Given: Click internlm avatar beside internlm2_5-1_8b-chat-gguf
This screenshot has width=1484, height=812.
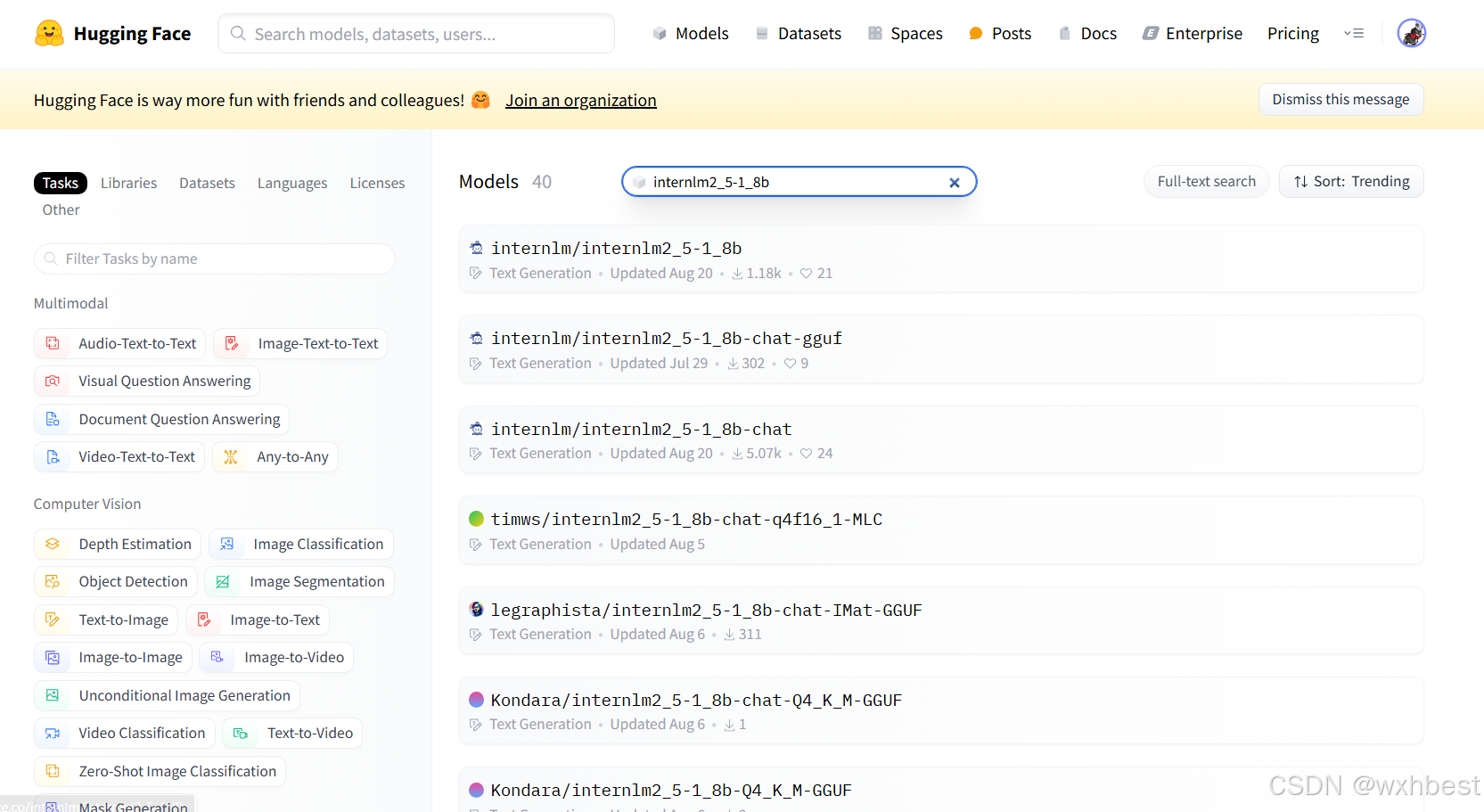Looking at the screenshot, I should point(477,339).
